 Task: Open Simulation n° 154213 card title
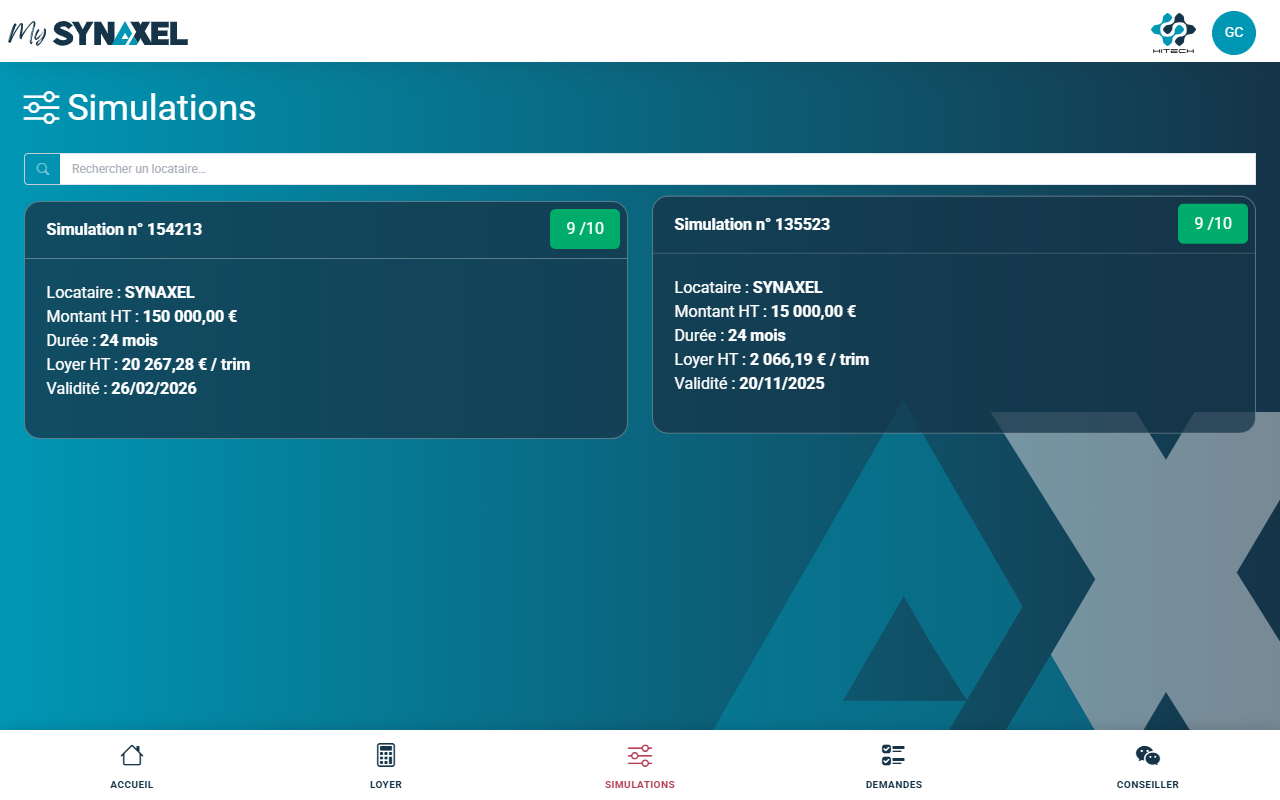[x=124, y=229]
